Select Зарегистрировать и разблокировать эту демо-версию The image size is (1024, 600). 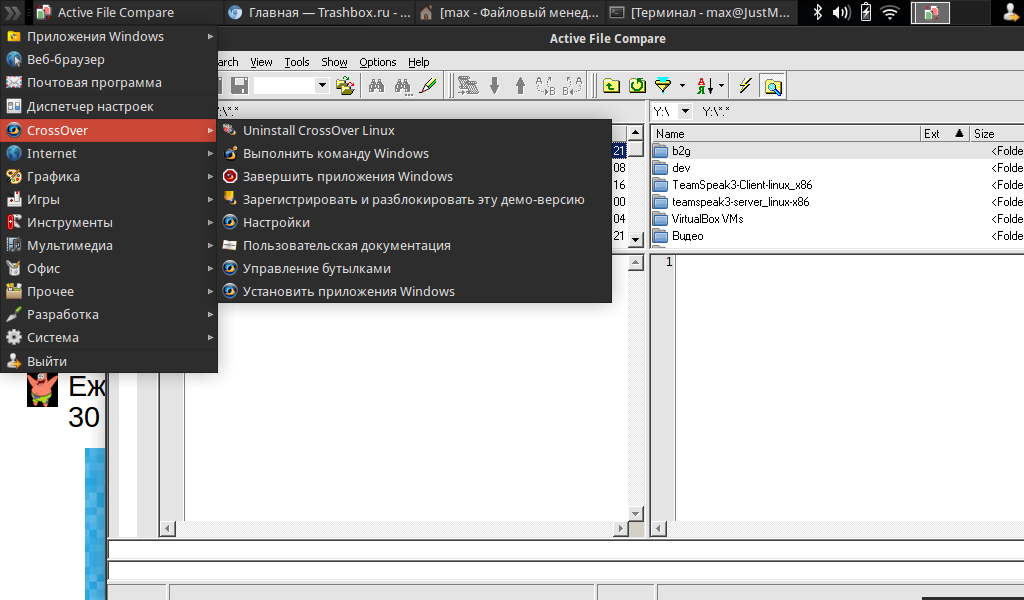(415, 200)
